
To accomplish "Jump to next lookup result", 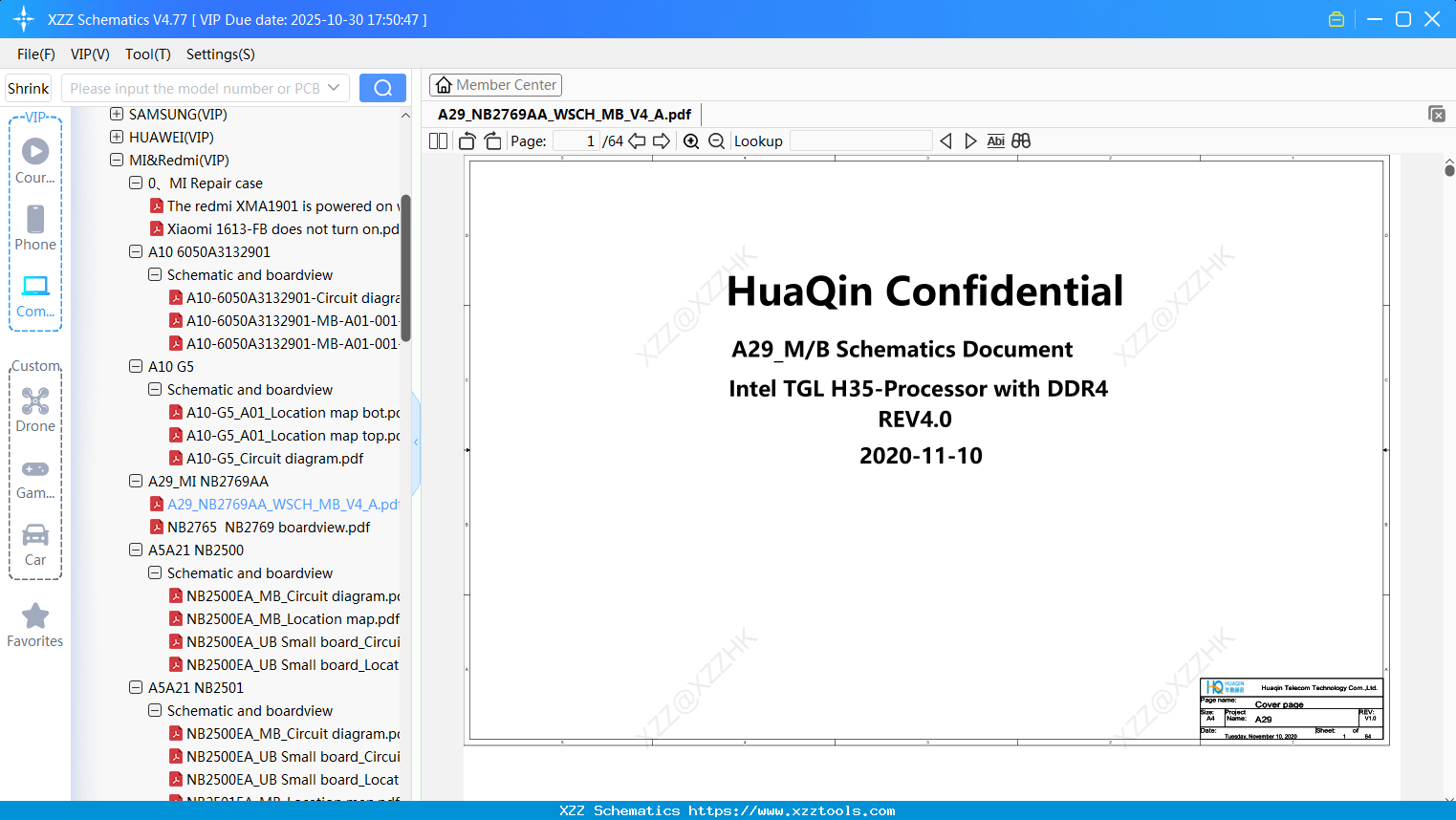I will pyautogui.click(x=970, y=141).
